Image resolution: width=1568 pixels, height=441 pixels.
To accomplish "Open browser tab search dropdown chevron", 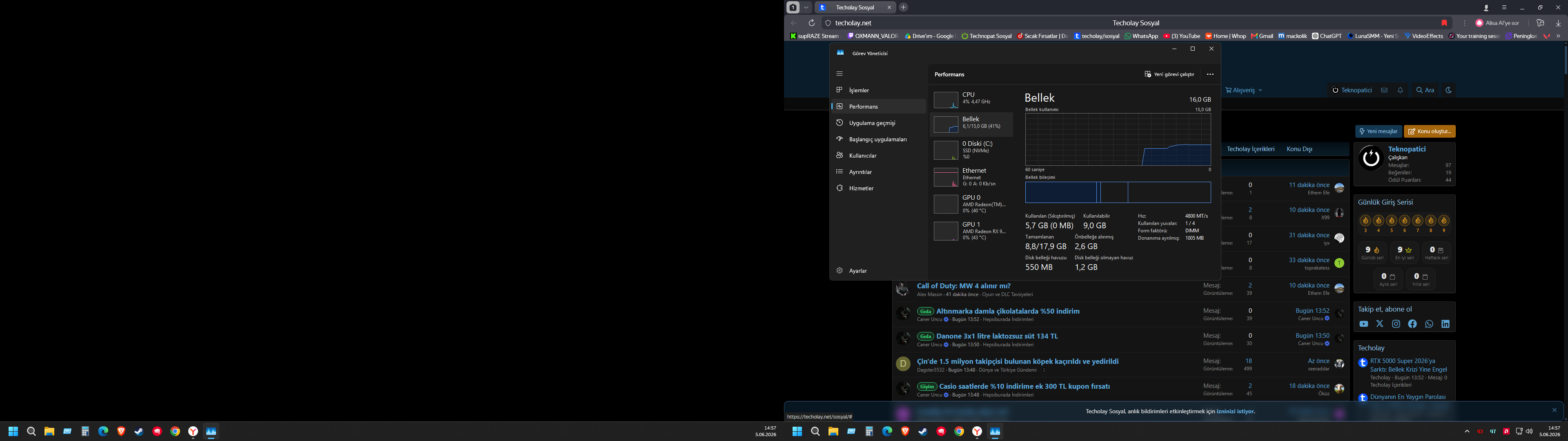I will (x=806, y=7).
